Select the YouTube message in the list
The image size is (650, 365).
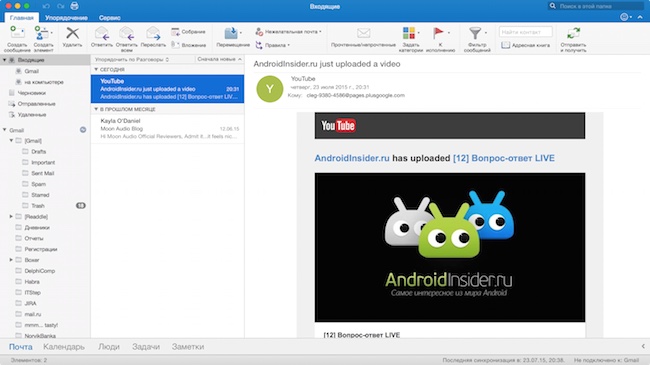[167, 89]
